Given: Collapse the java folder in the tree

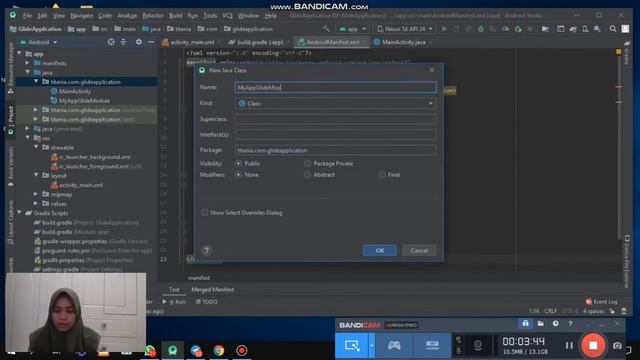Looking at the screenshot, I should [27, 72].
